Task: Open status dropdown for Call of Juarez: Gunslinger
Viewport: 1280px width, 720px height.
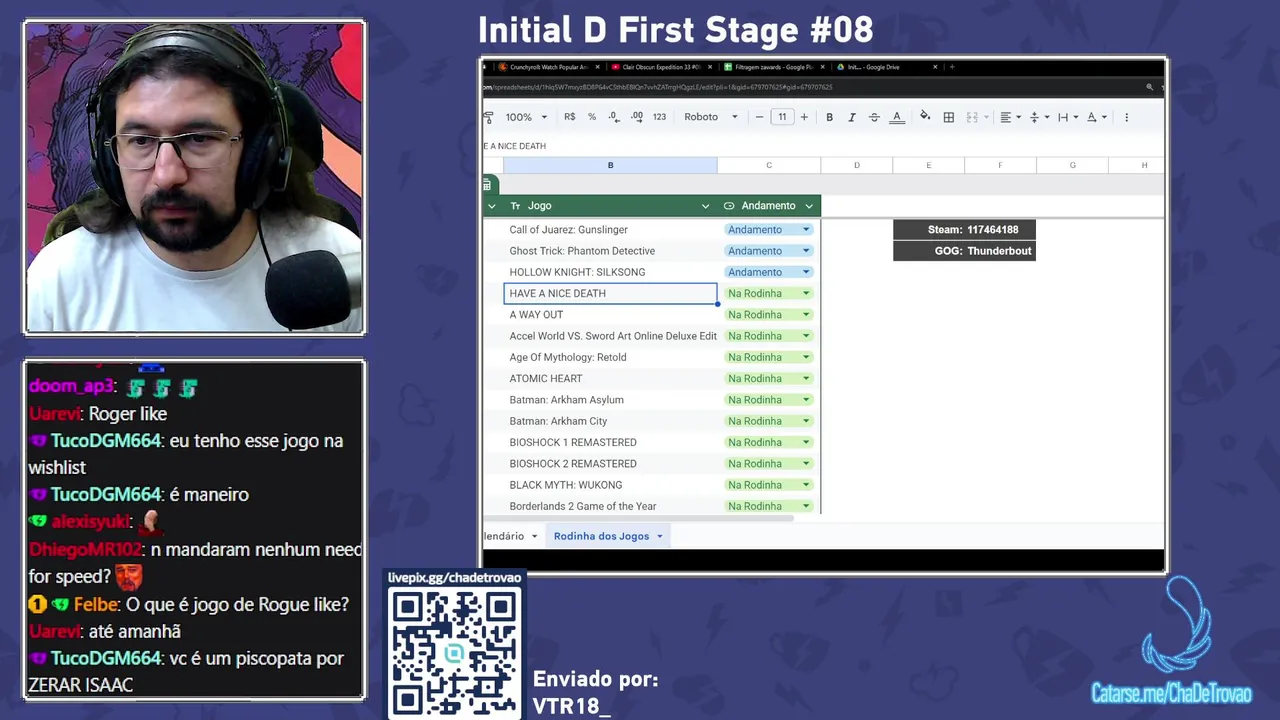Action: [806, 230]
